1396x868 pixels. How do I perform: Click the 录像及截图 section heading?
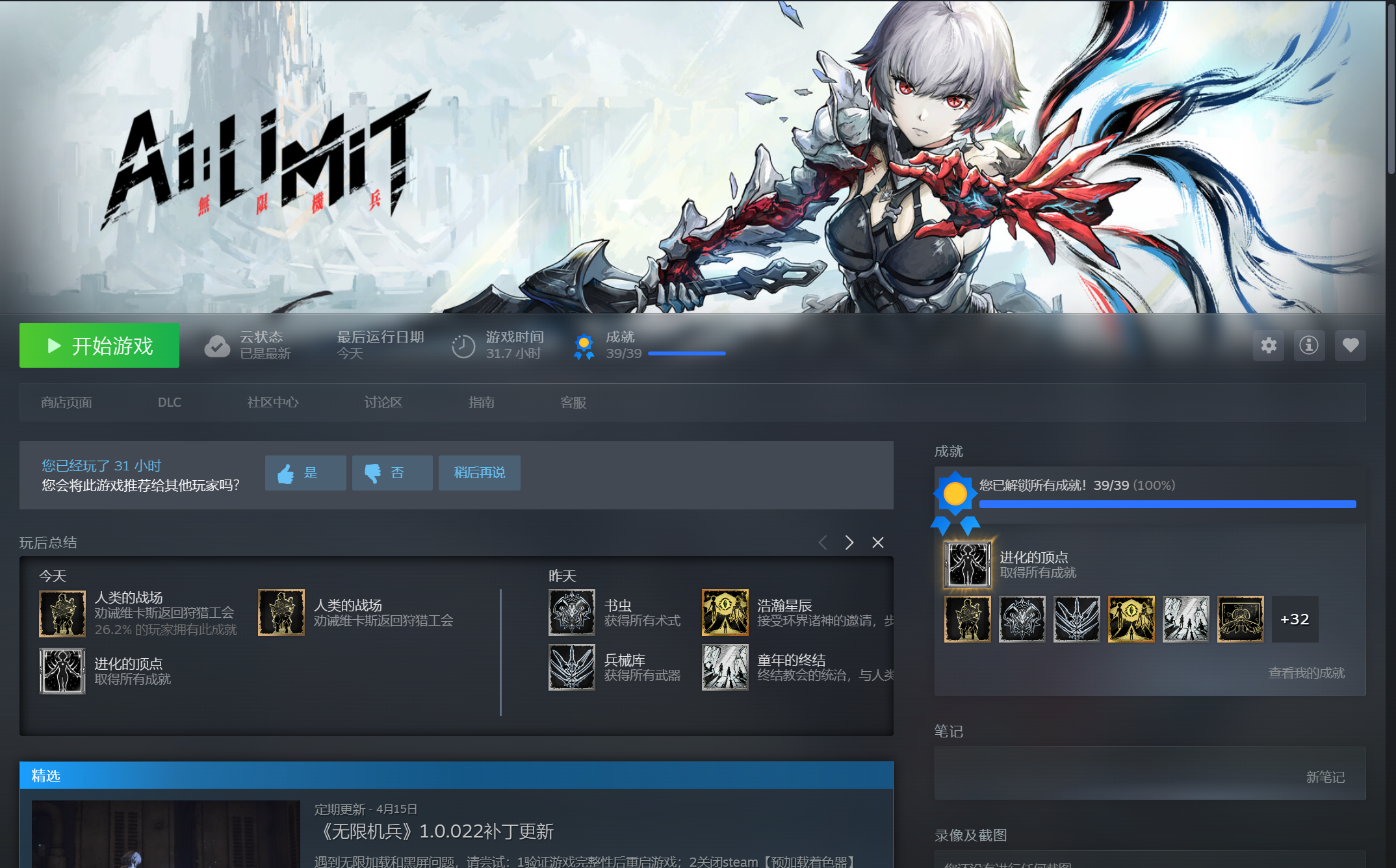(x=971, y=836)
